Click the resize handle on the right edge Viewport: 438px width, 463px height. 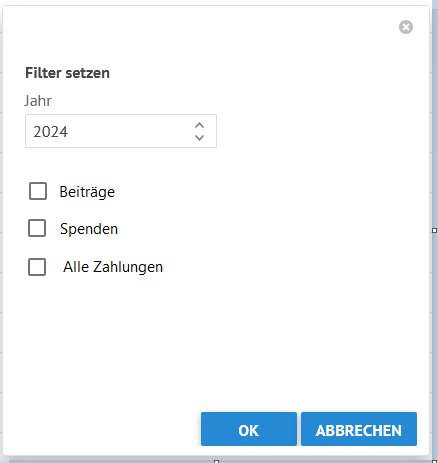tap(434, 230)
